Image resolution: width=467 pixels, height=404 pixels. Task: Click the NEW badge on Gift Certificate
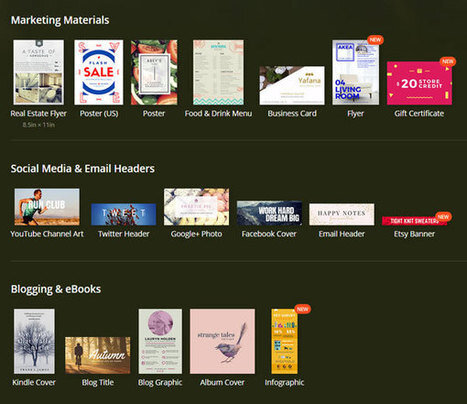(x=448, y=61)
